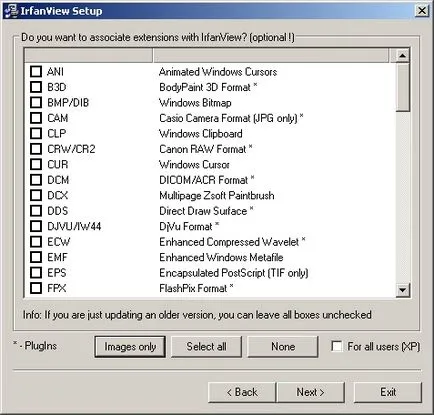This screenshot has width=434, height=415.
Task: Click Enhanced Windows Metafile text
Action: click(221, 257)
